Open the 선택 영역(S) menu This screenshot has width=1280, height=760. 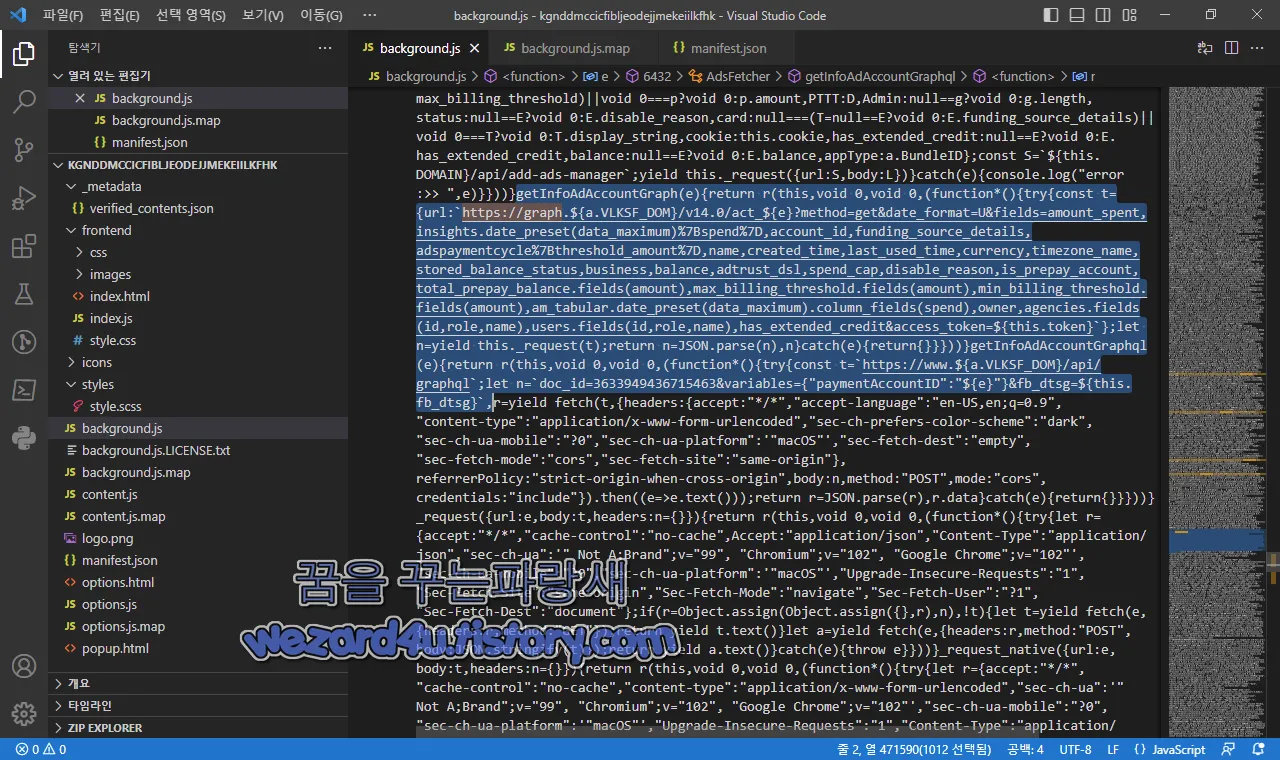coord(191,15)
